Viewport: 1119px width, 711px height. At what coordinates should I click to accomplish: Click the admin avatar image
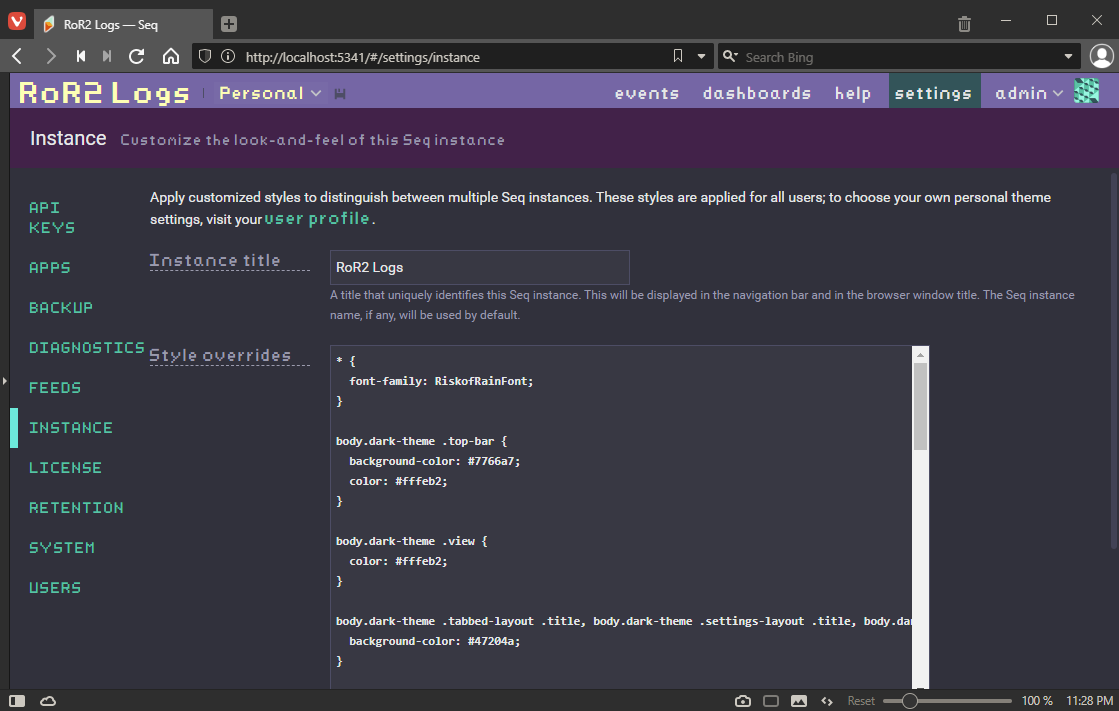coord(1086,91)
